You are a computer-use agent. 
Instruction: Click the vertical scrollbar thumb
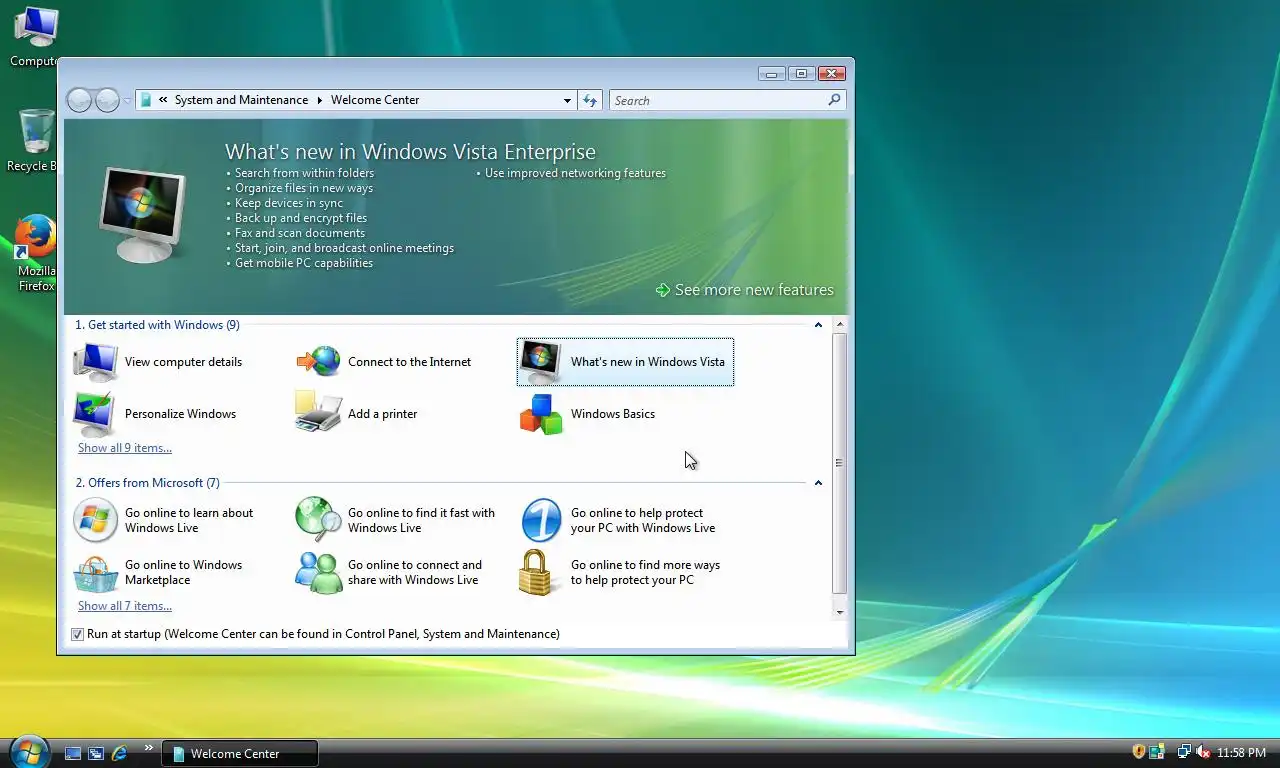[839, 463]
